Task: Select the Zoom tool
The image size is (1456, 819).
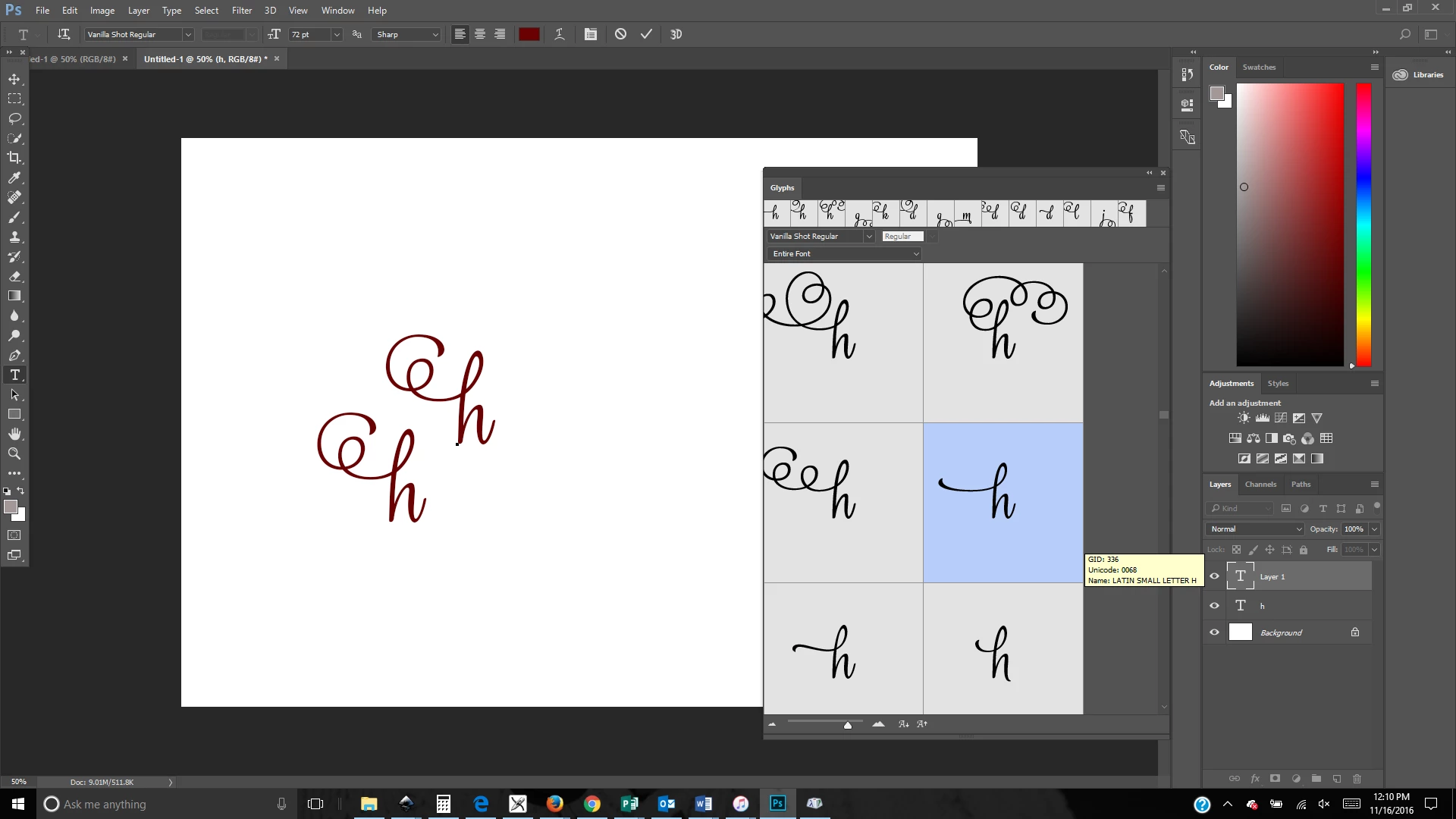Action: 14,453
